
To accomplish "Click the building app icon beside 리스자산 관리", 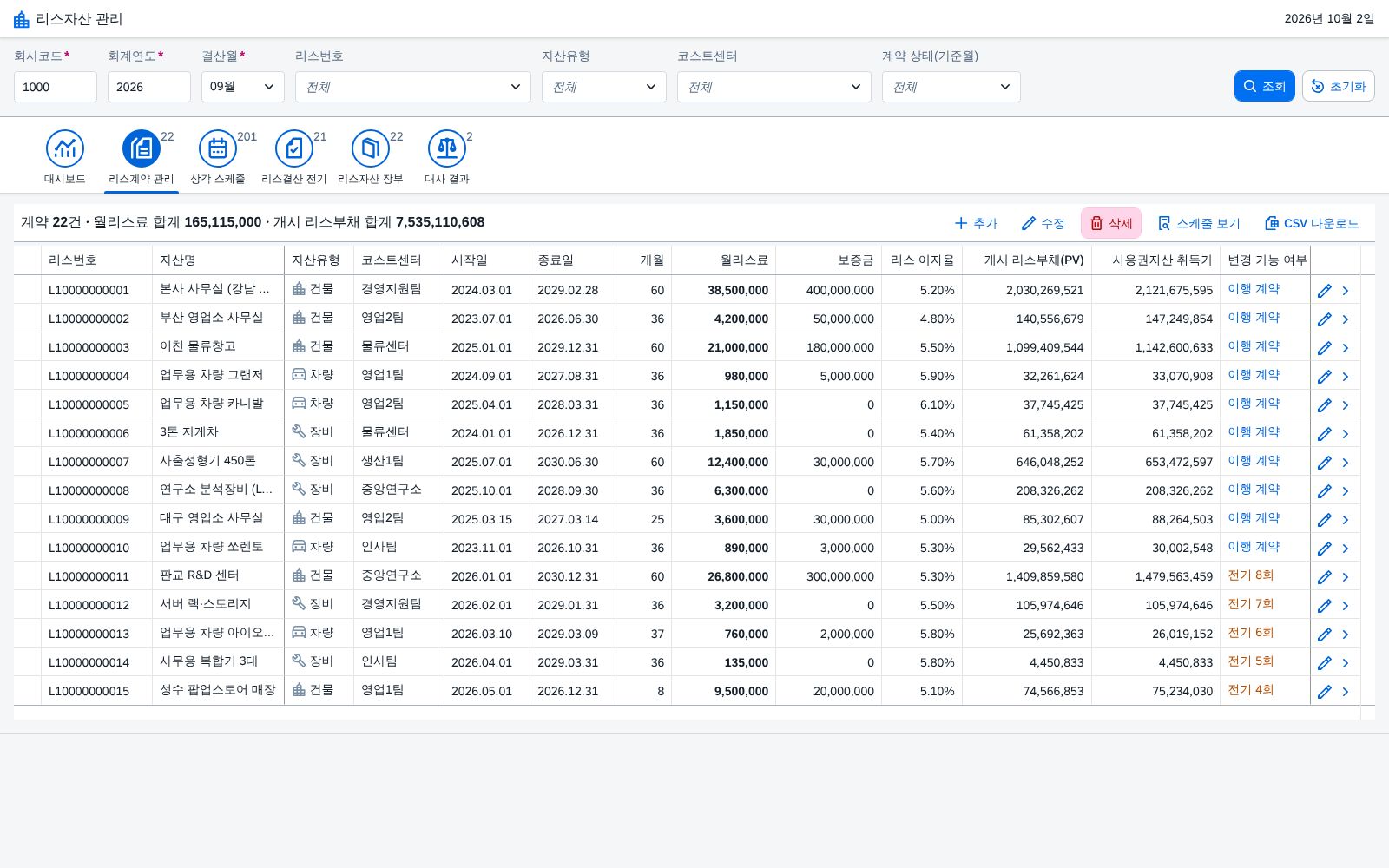I will tap(22, 19).
